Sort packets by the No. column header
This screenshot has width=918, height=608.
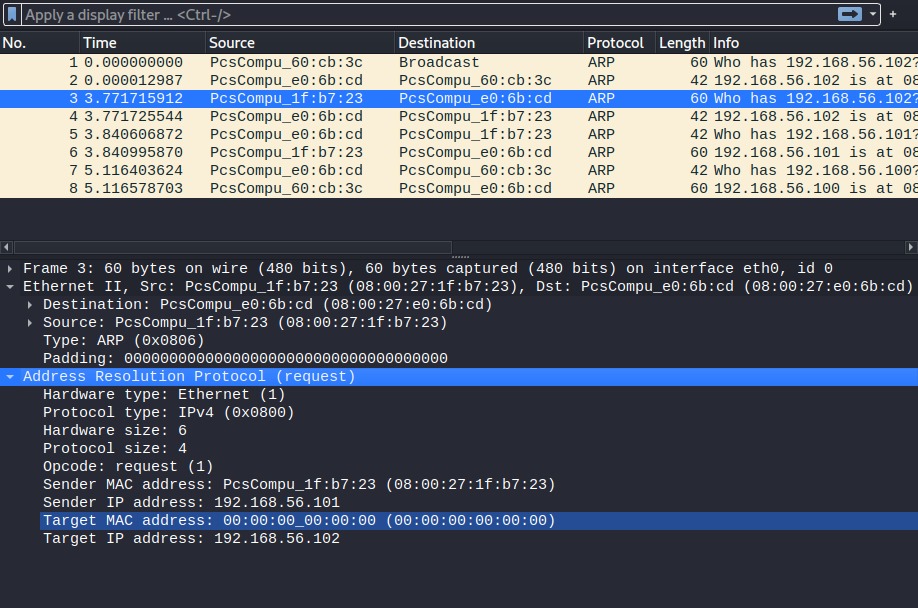[x=40, y=43]
